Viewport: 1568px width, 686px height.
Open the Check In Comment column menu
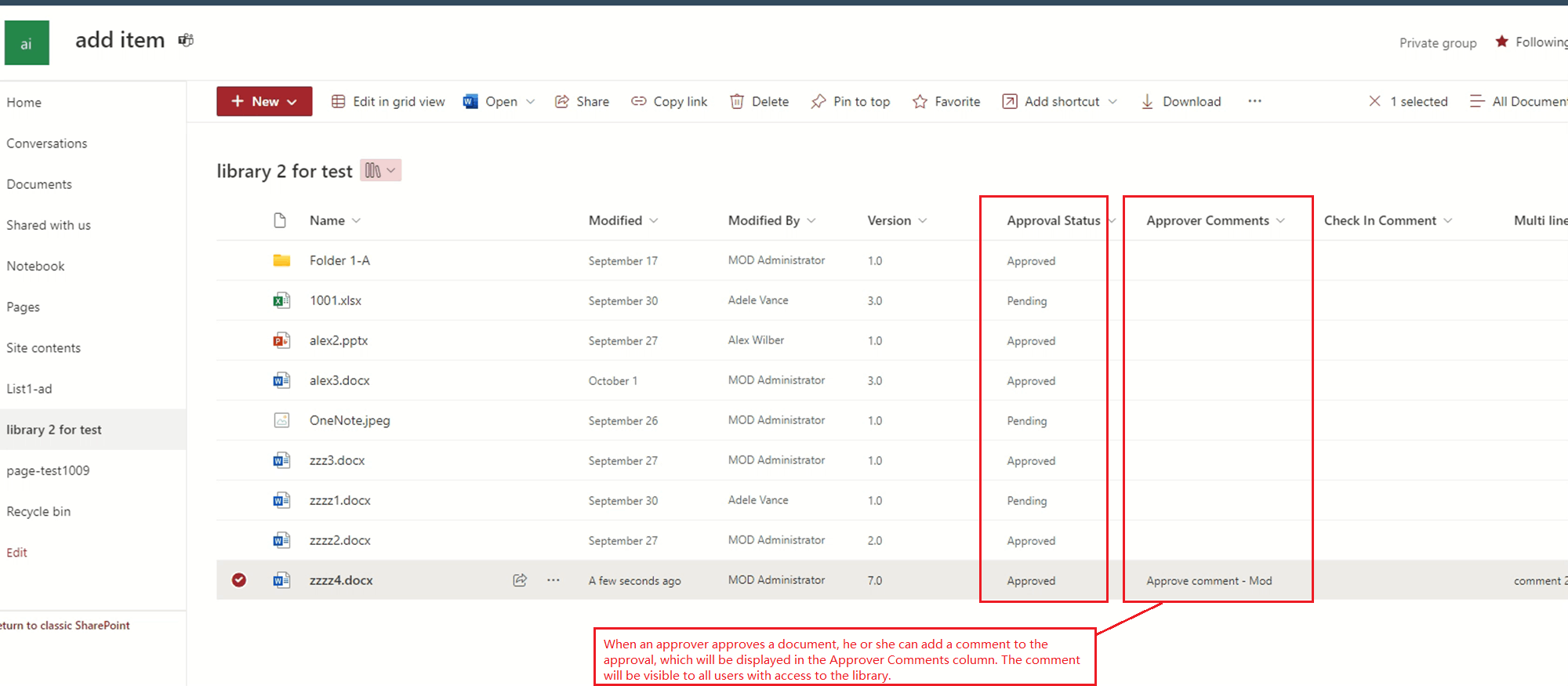pos(1388,220)
